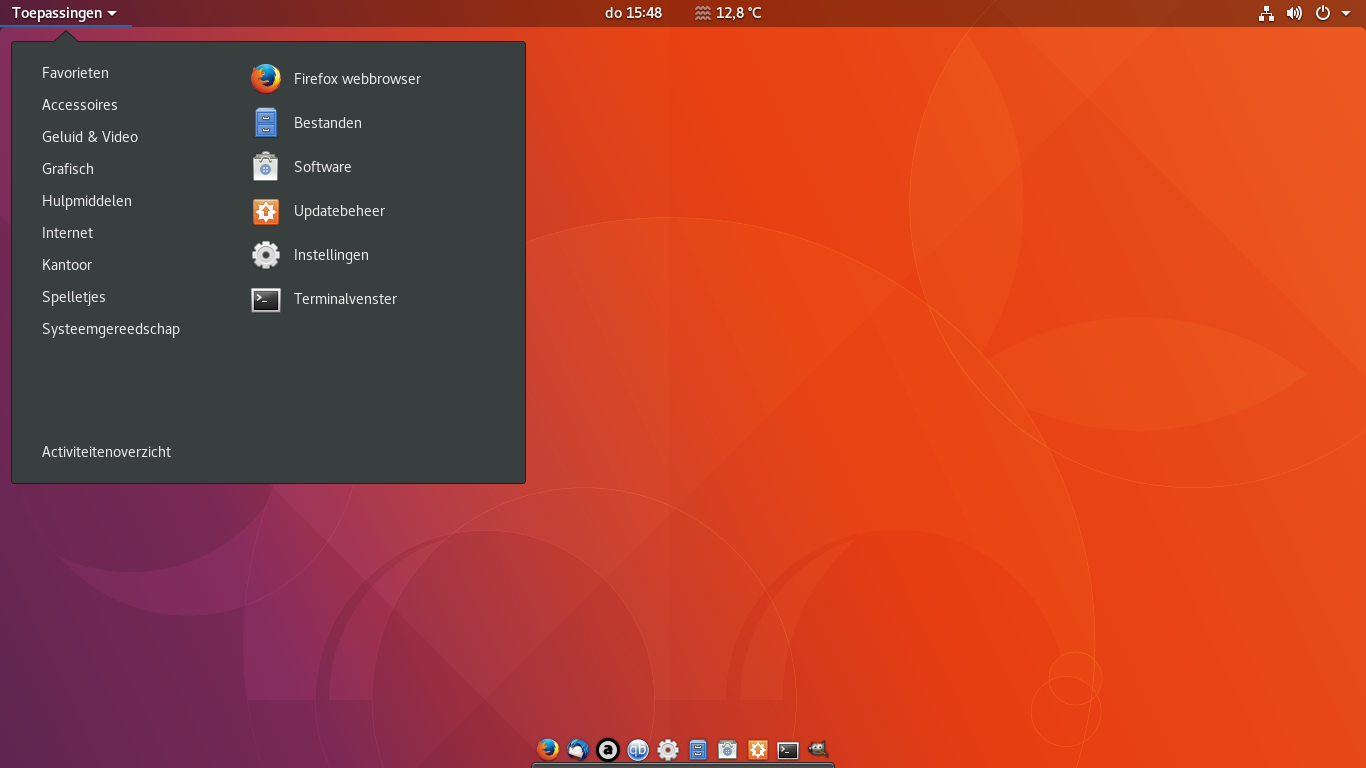Image resolution: width=1366 pixels, height=768 pixels.
Task: Open the file cabinet icon in dock
Action: click(698, 749)
